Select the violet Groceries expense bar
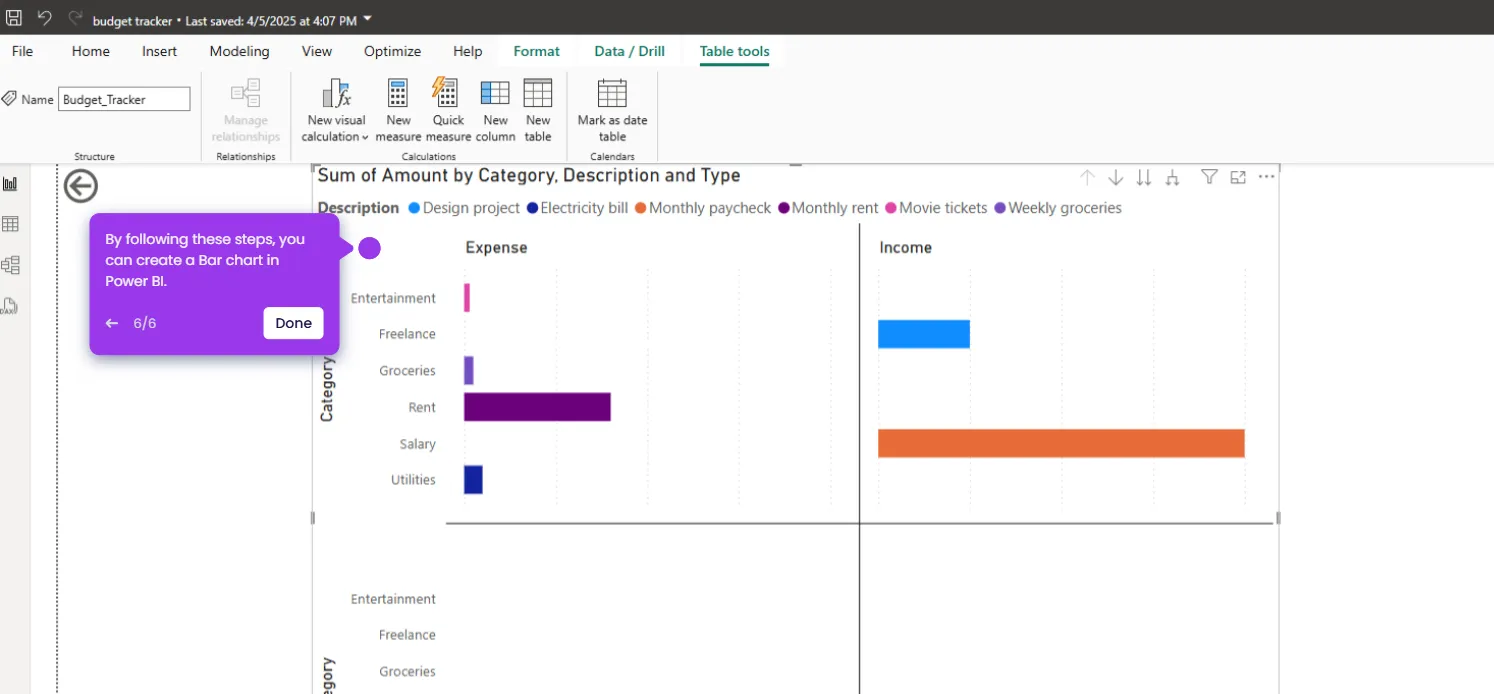The width and height of the screenshot is (1494, 694). (x=469, y=370)
